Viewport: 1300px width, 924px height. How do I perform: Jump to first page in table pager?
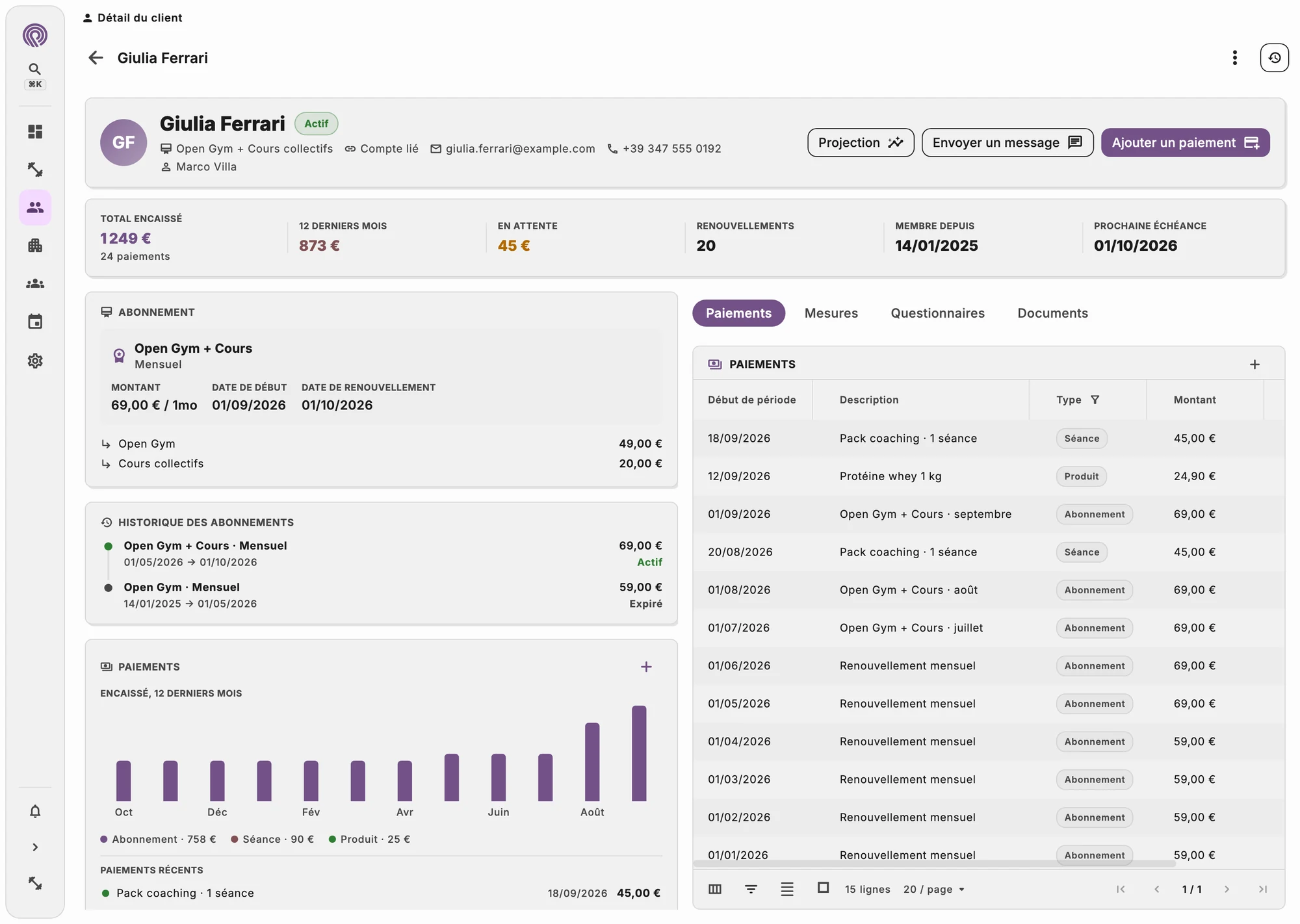(1121, 889)
